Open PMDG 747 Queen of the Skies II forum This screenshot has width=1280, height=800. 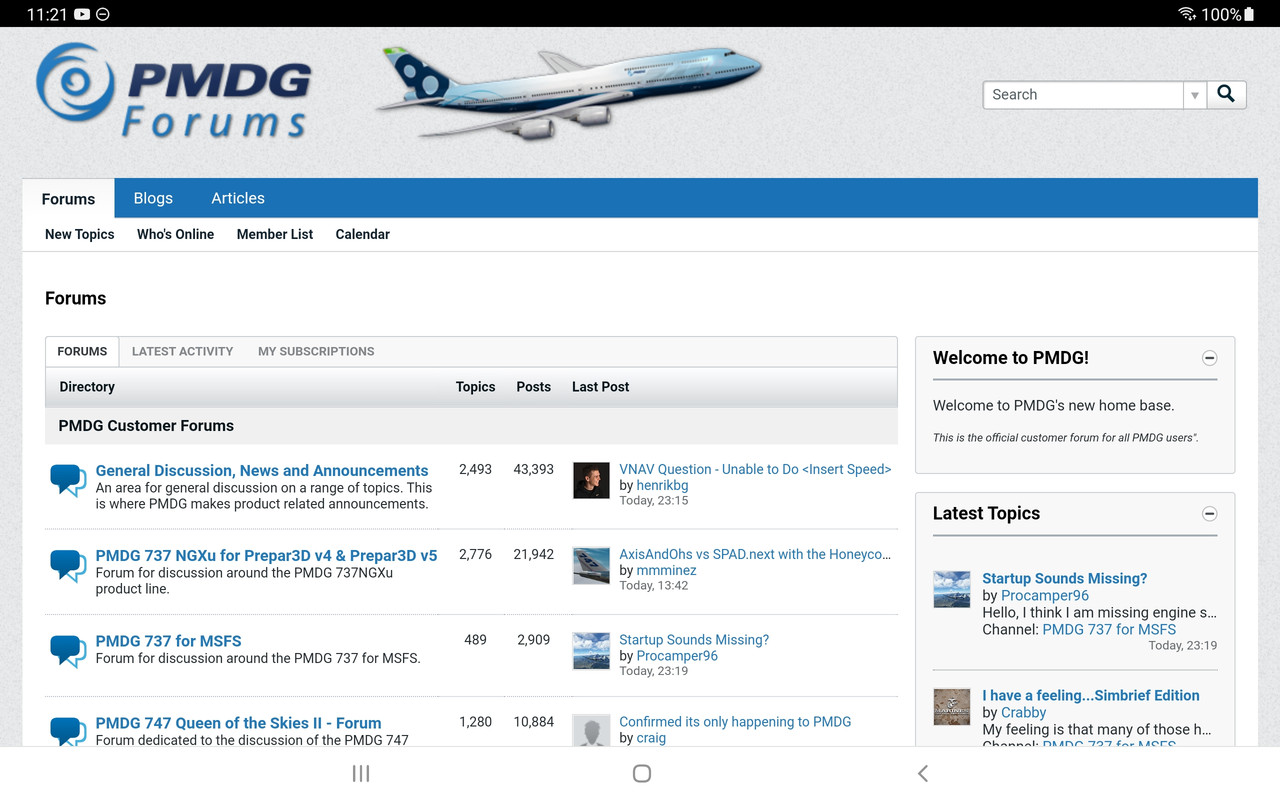(239, 723)
